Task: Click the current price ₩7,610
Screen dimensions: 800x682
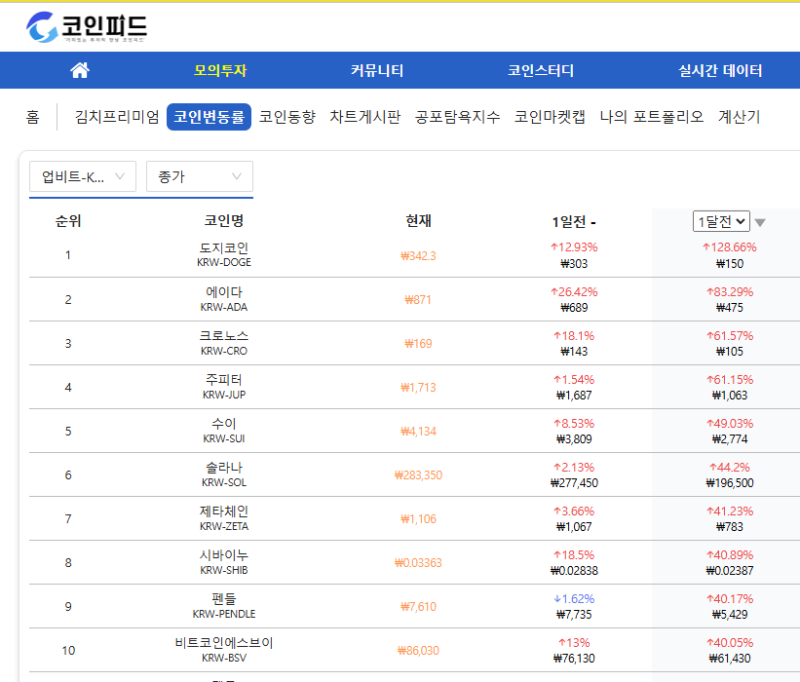Action: (418, 607)
